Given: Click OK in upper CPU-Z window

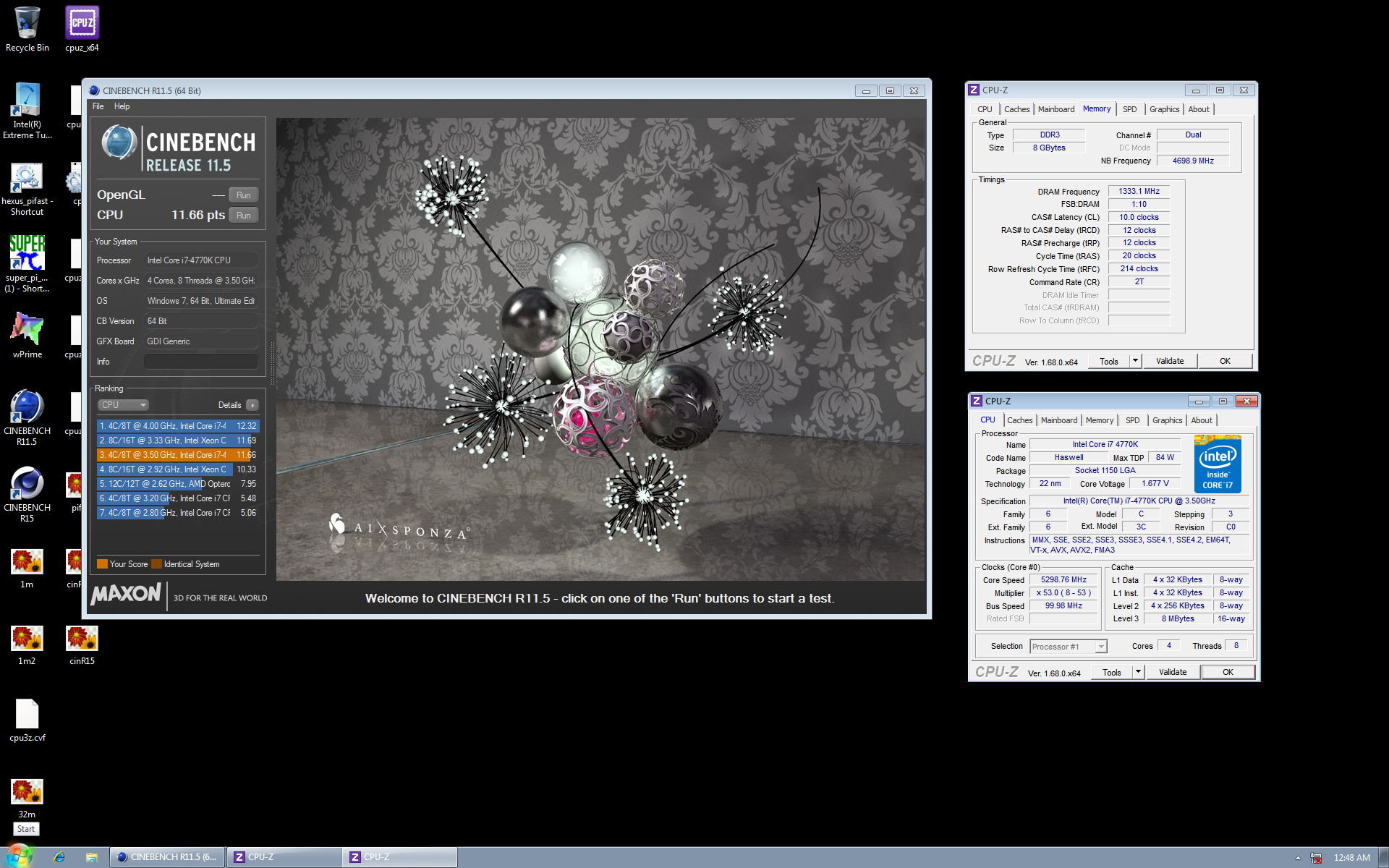Looking at the screenshot, I should (x=1225, y=362).
